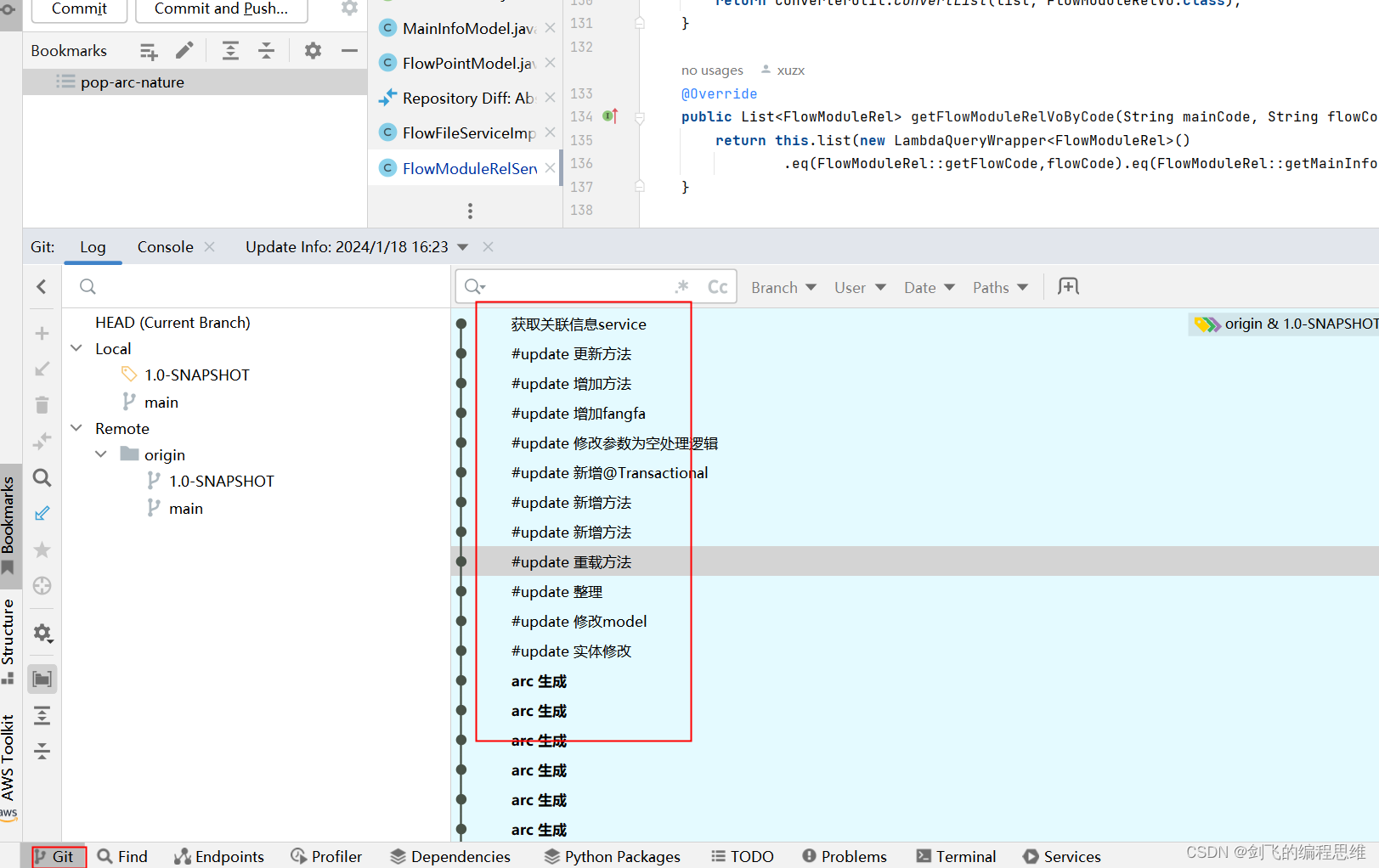
Task: Switch to the Console tab
Action: point(164,246)
